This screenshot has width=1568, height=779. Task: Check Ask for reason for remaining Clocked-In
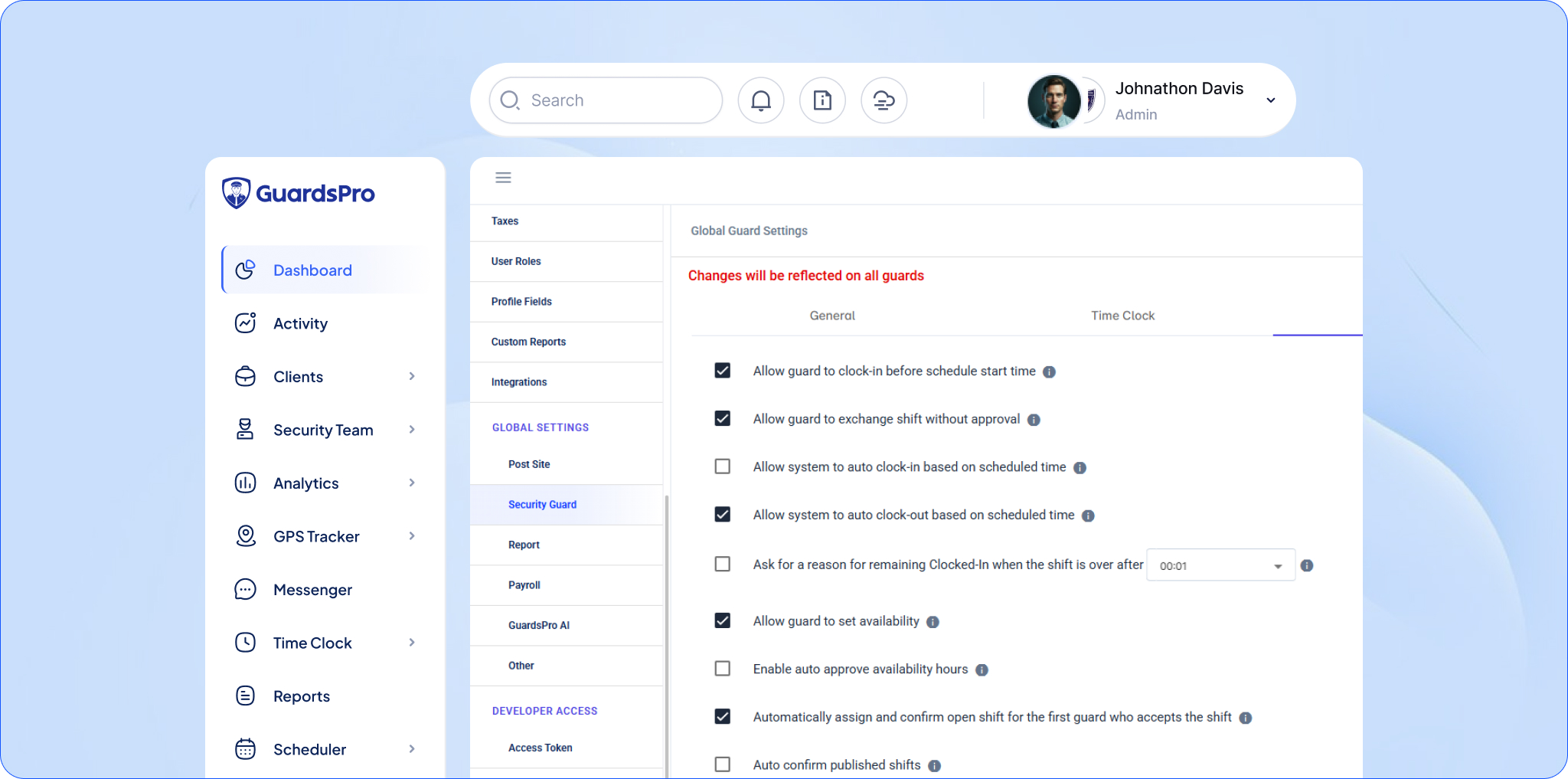[x=722, y=564]
